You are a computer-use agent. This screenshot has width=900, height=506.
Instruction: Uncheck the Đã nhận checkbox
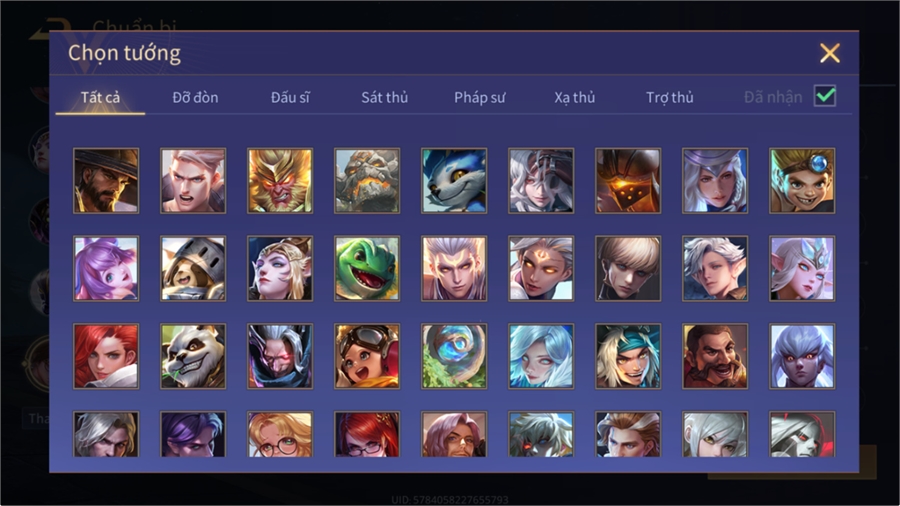click(x=825, y=96)
